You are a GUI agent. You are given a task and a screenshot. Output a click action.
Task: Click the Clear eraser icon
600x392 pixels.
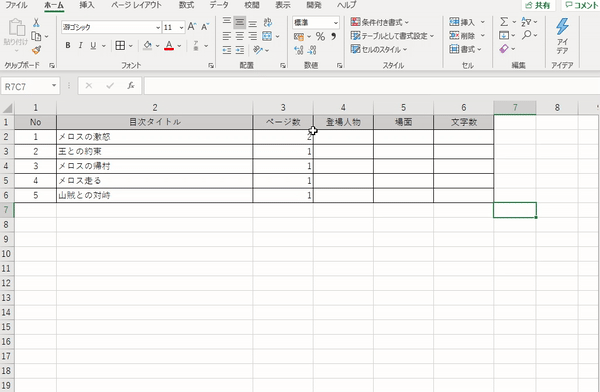click(x=504, y=49)
